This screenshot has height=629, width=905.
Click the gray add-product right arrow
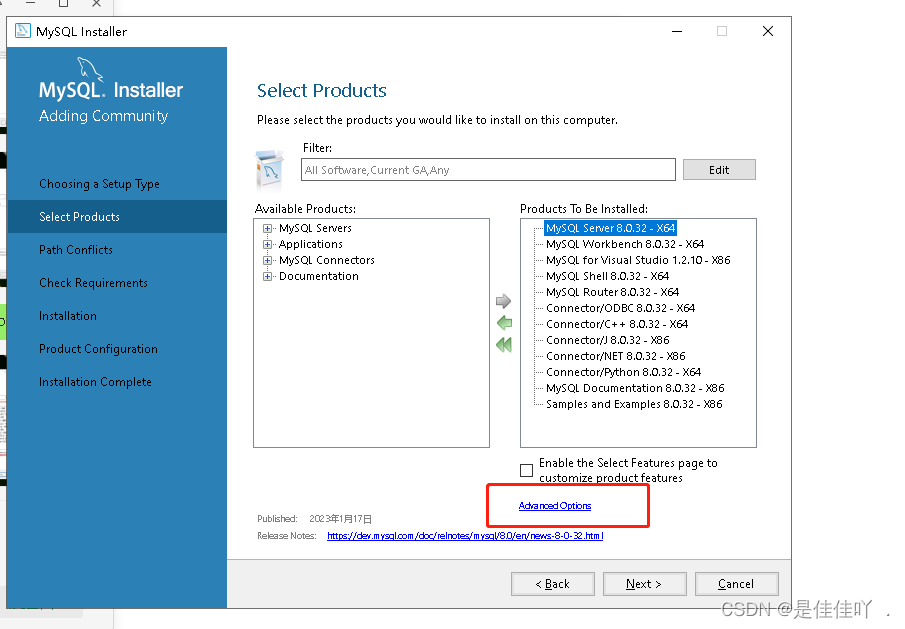tap(503, 301)
